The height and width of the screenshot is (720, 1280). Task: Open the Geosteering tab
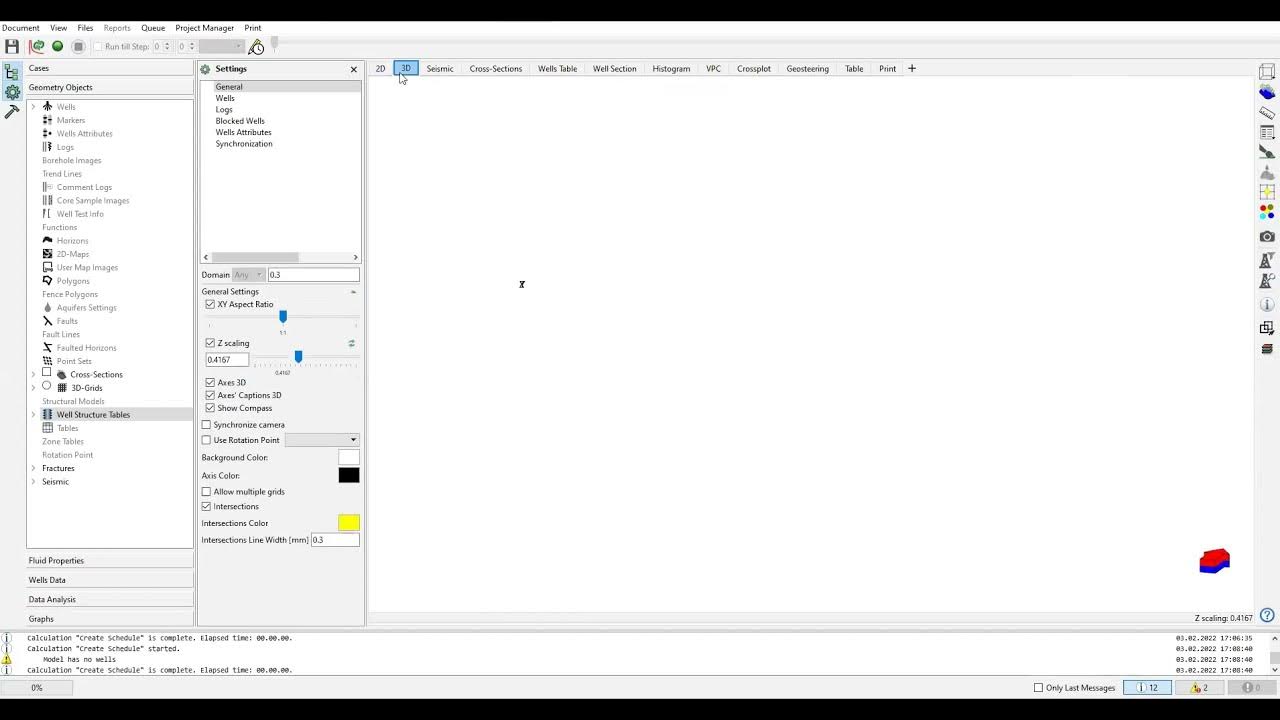coord(807,69)
